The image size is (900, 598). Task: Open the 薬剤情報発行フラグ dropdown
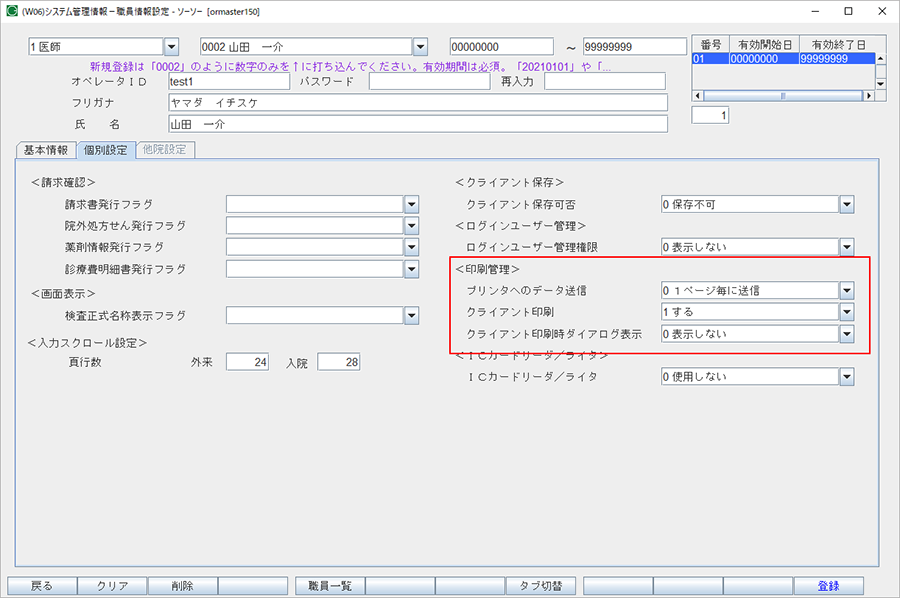[410, 247]
